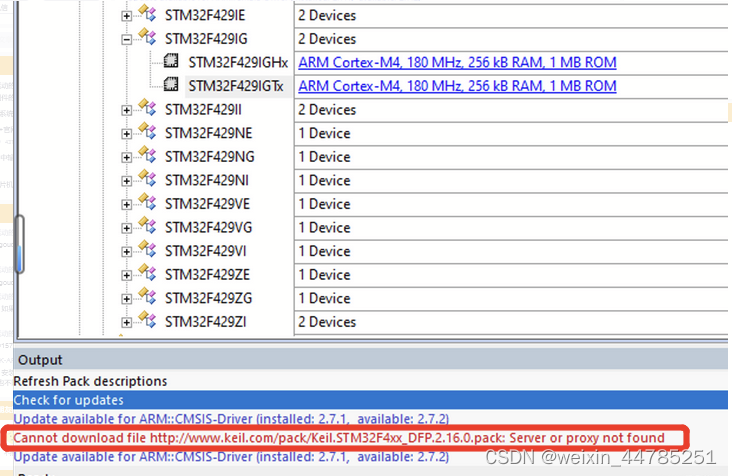Select the STM32F429NI tree item

pyautogui.click(x=207, y=181)
